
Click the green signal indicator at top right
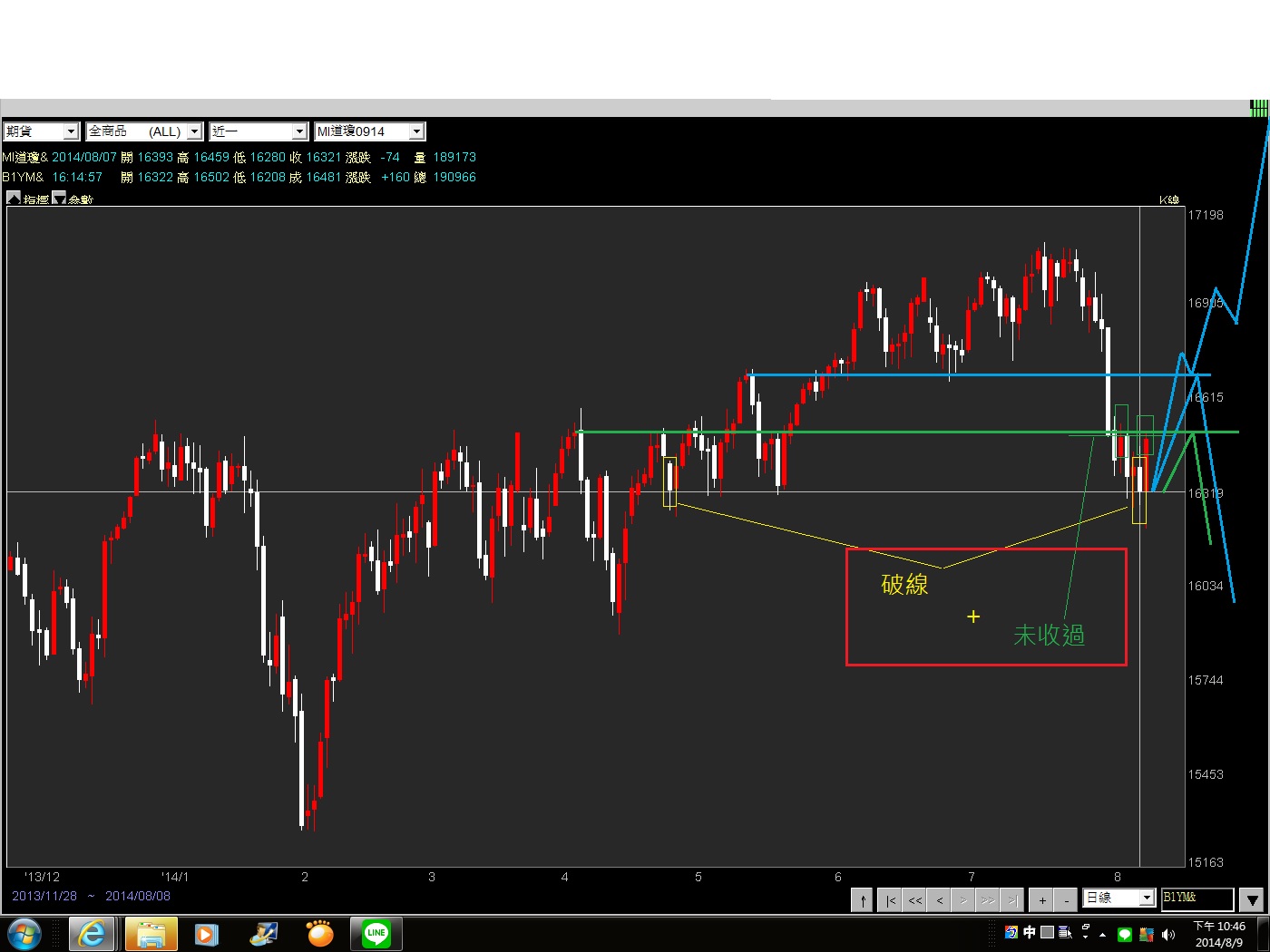(1259, 108)
